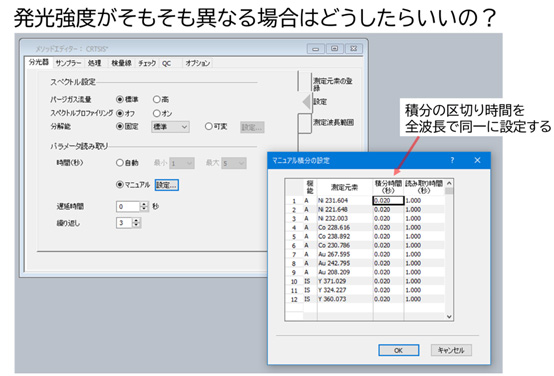Maximize the メソッドエディター window
The image size is (554, 376).
pyautogui.click(x=334, y=49)
